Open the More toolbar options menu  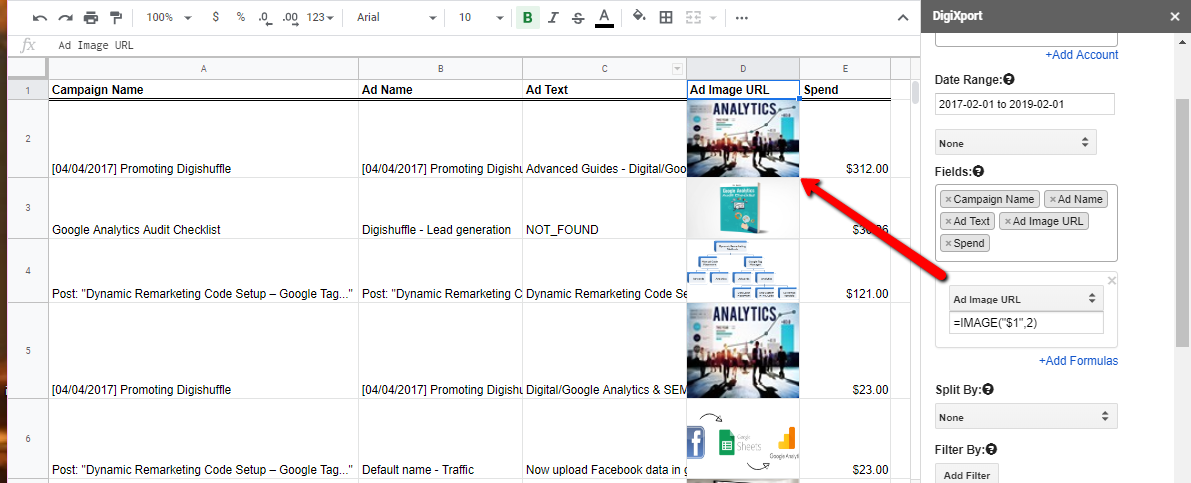point(742,17)
